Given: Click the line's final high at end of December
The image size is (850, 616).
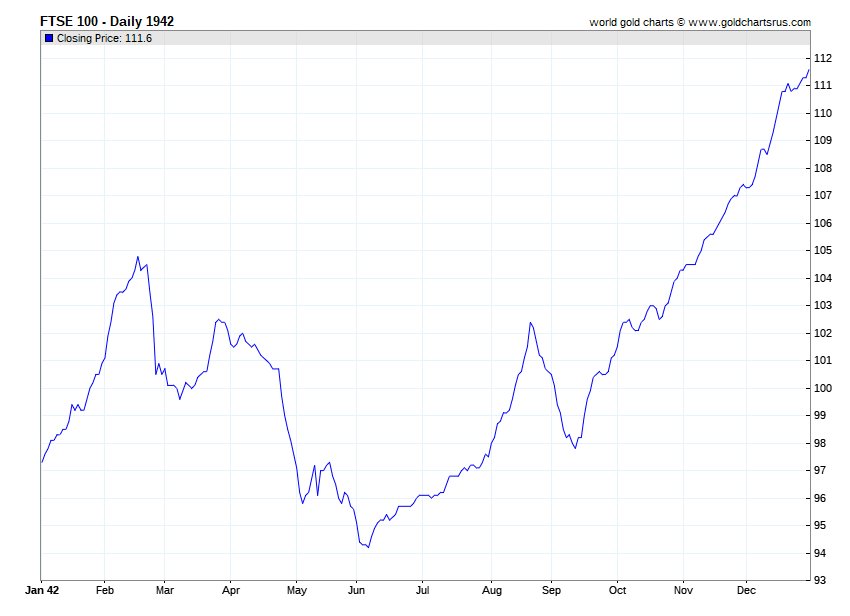Looking at the screenshot, I should point(809,68).
